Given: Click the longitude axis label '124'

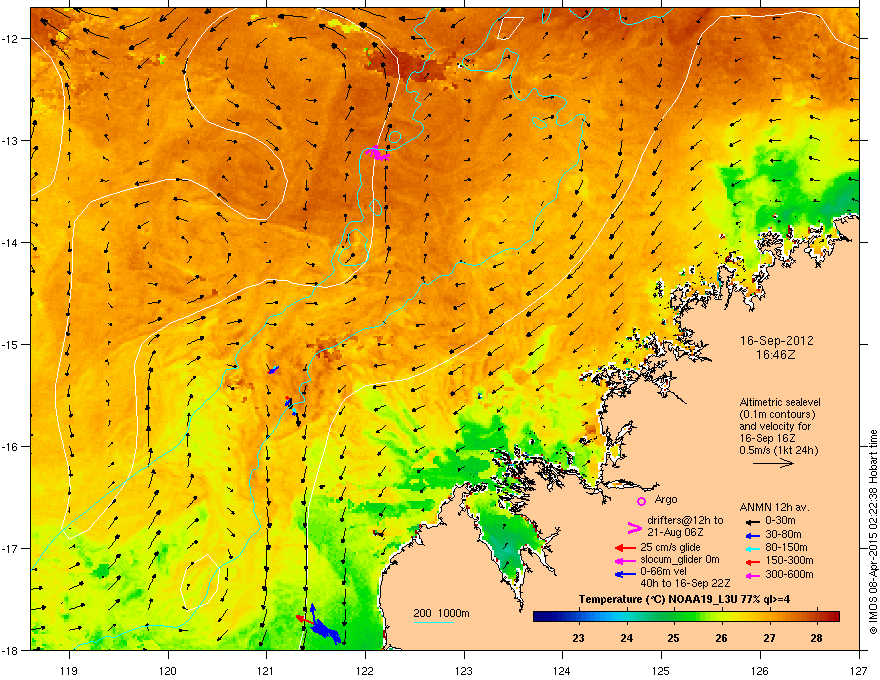Looking at the screenshot, I should coord(562,670).
